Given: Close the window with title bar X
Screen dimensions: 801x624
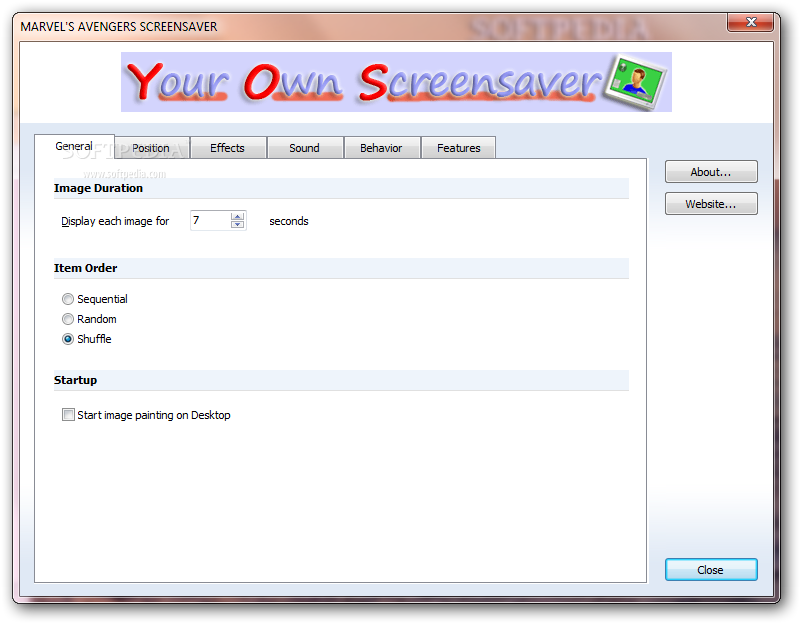Looking at the screenshot, I should coord(750,22).
